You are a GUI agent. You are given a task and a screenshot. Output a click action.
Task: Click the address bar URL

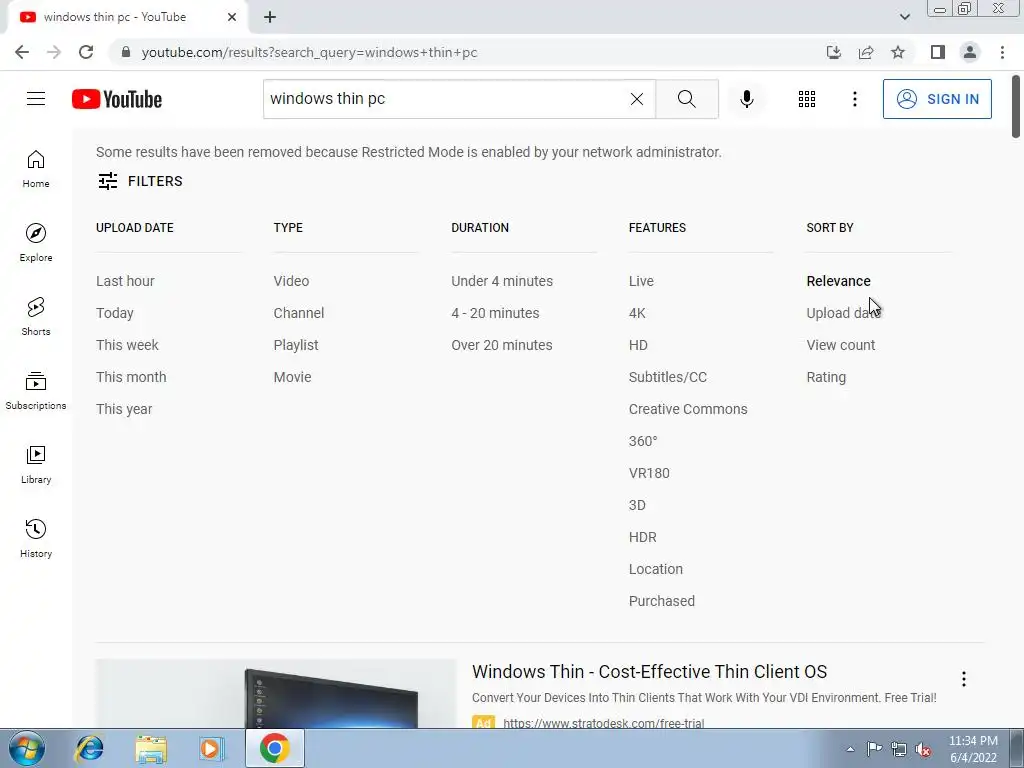click(309, 52)
